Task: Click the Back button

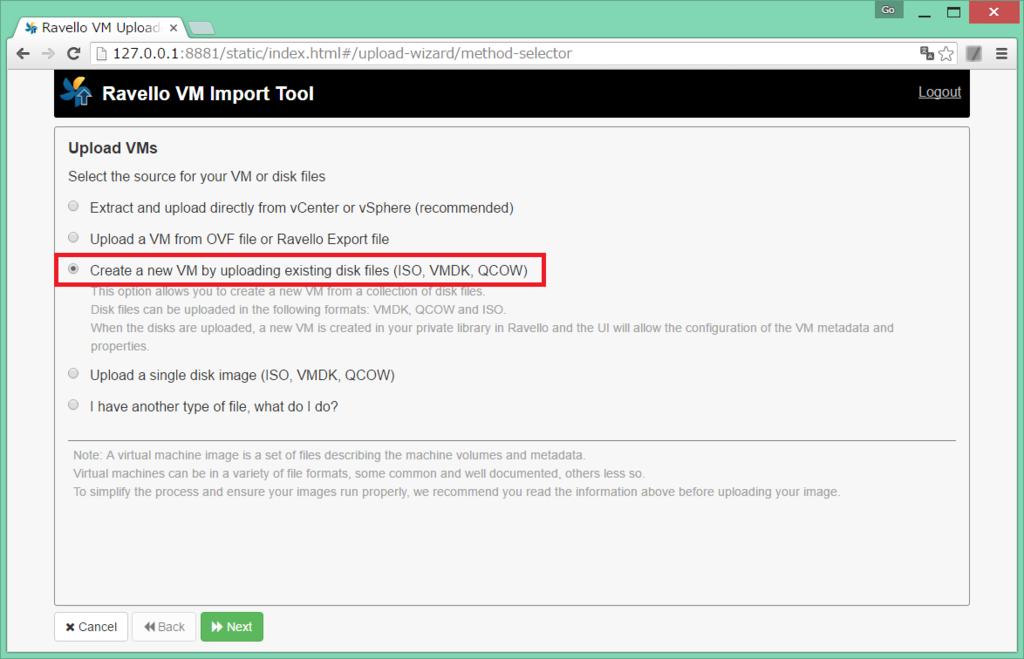Action: click(164, 627)
